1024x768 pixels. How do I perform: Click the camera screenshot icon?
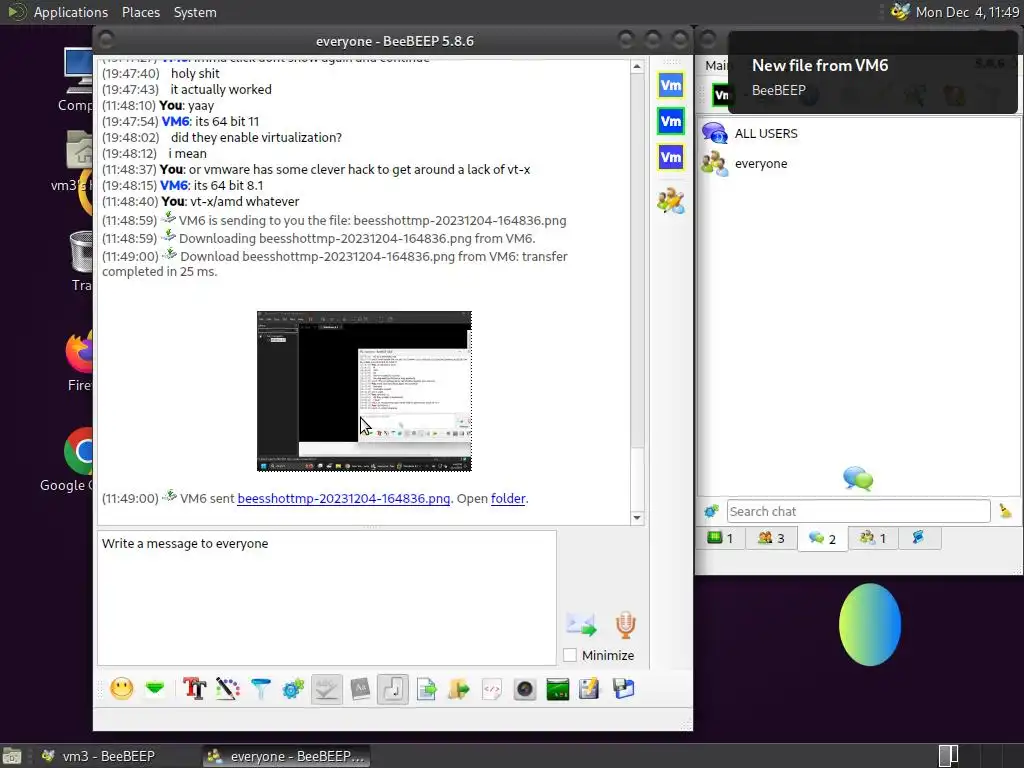[x=525, y=689]
